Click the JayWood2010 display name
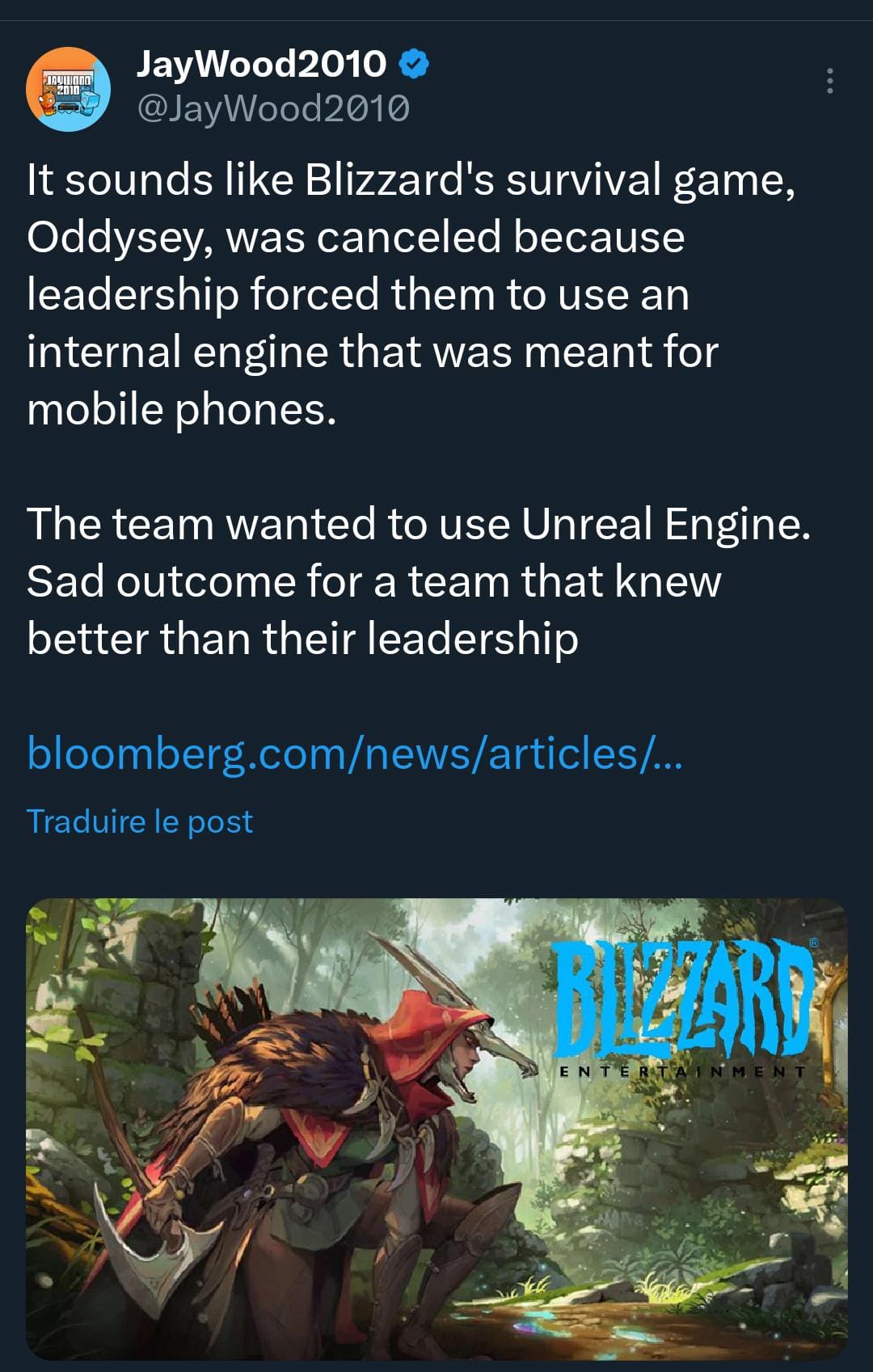Image resolution: width=873 pixels, height=1372 pixels. point(261,64)
